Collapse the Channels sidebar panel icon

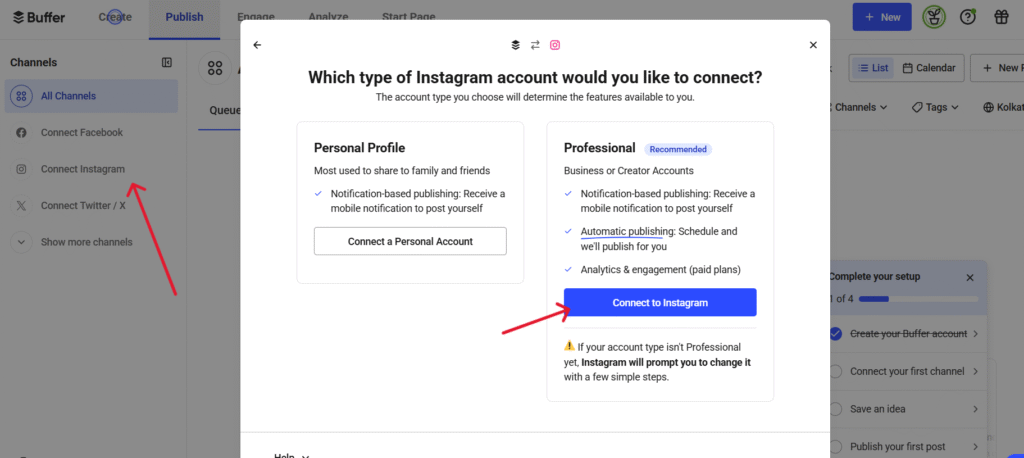click(x=167, y=63)
